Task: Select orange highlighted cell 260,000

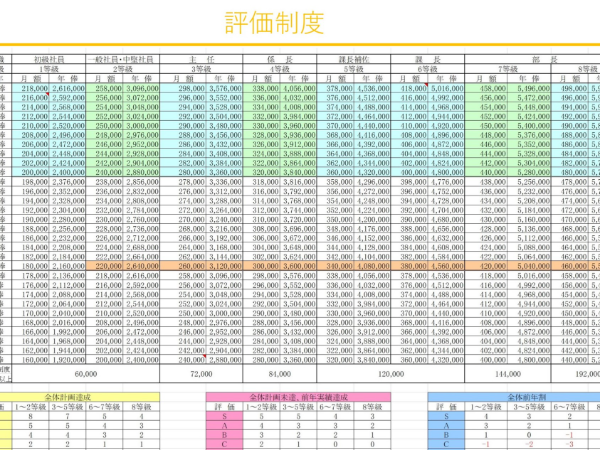Action: pyautogui.click(x=183, y=266)
